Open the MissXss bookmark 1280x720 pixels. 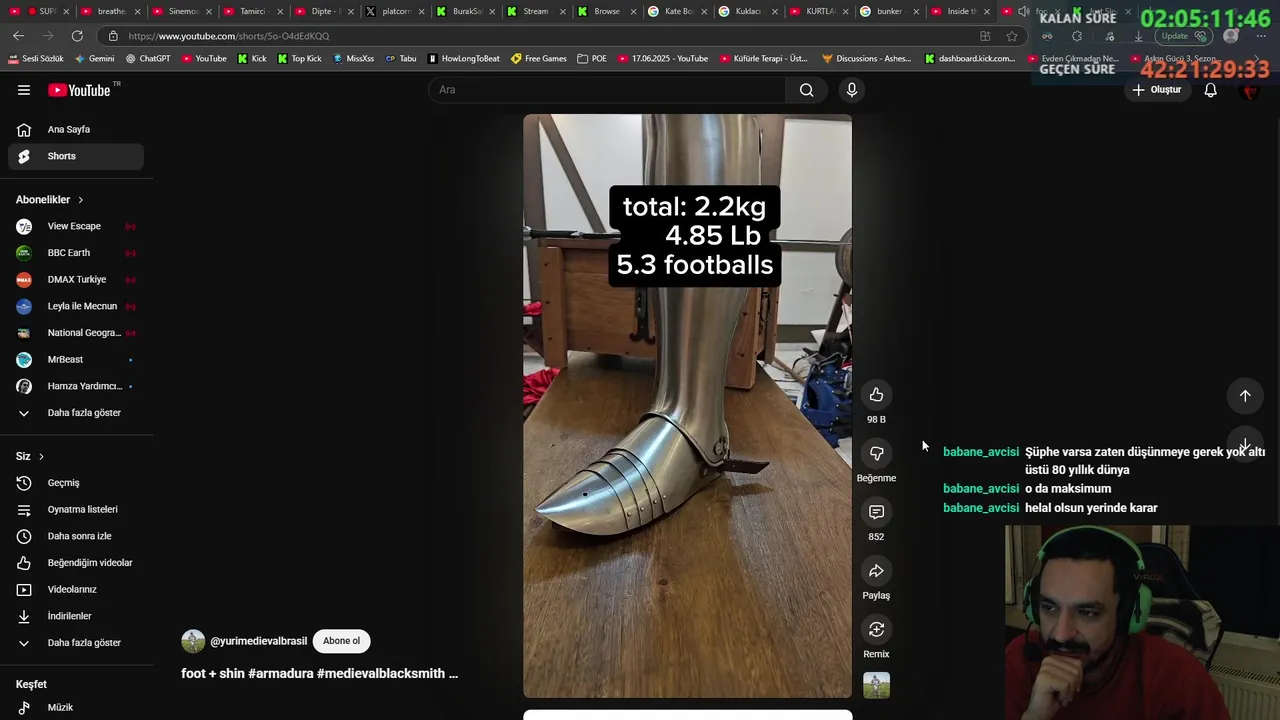pyautogui.click(x=352, y=59)
